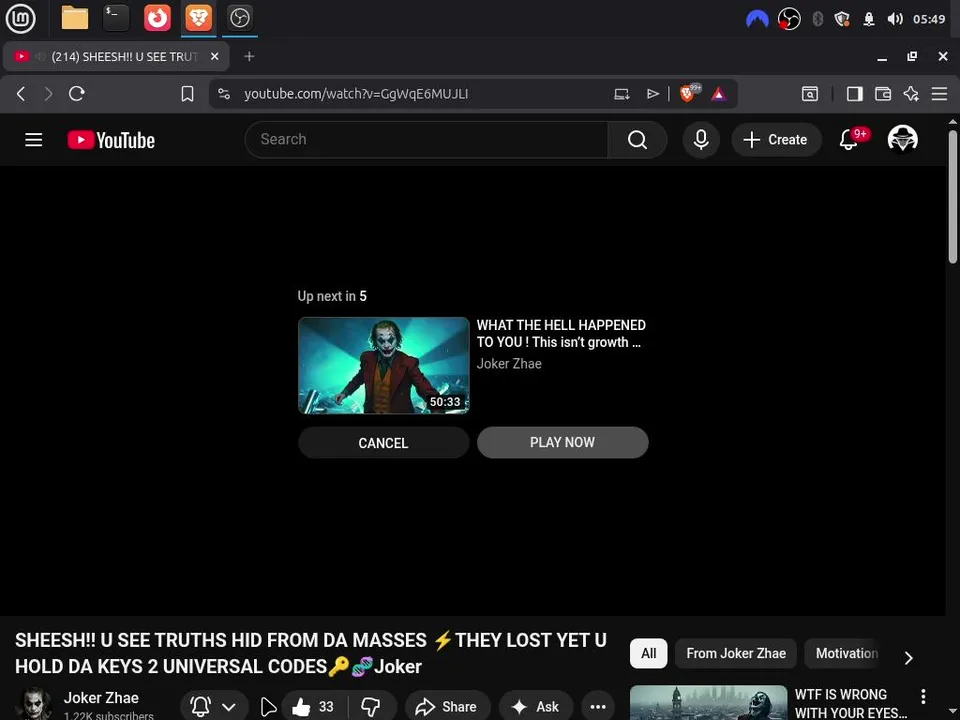Toggle the subscription notification bell
The width and height of the screenshot is (960, 720).
(201, 707)
